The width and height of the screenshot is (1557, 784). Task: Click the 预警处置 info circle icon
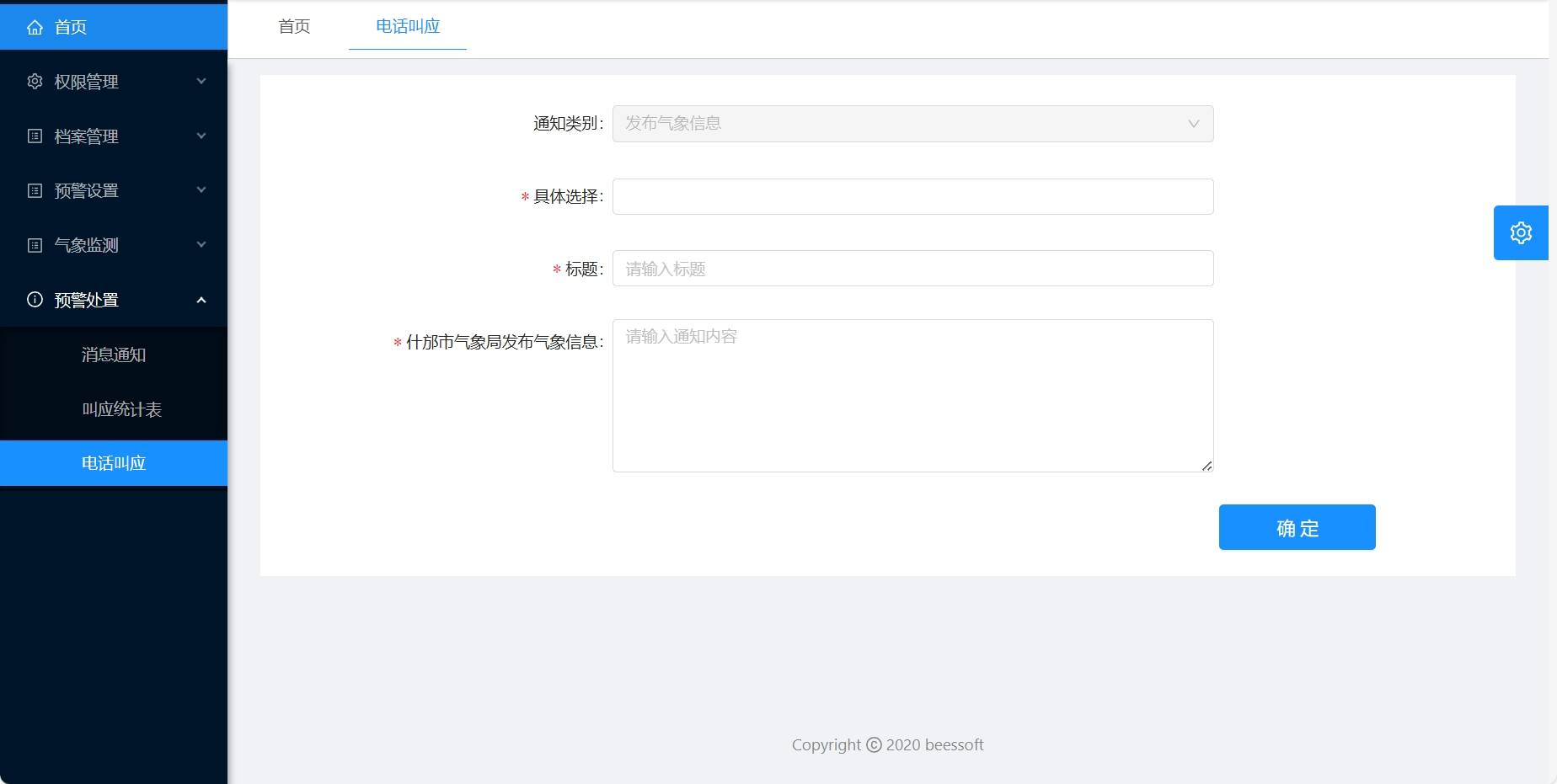pyautogui.click(x=35, y=300)
